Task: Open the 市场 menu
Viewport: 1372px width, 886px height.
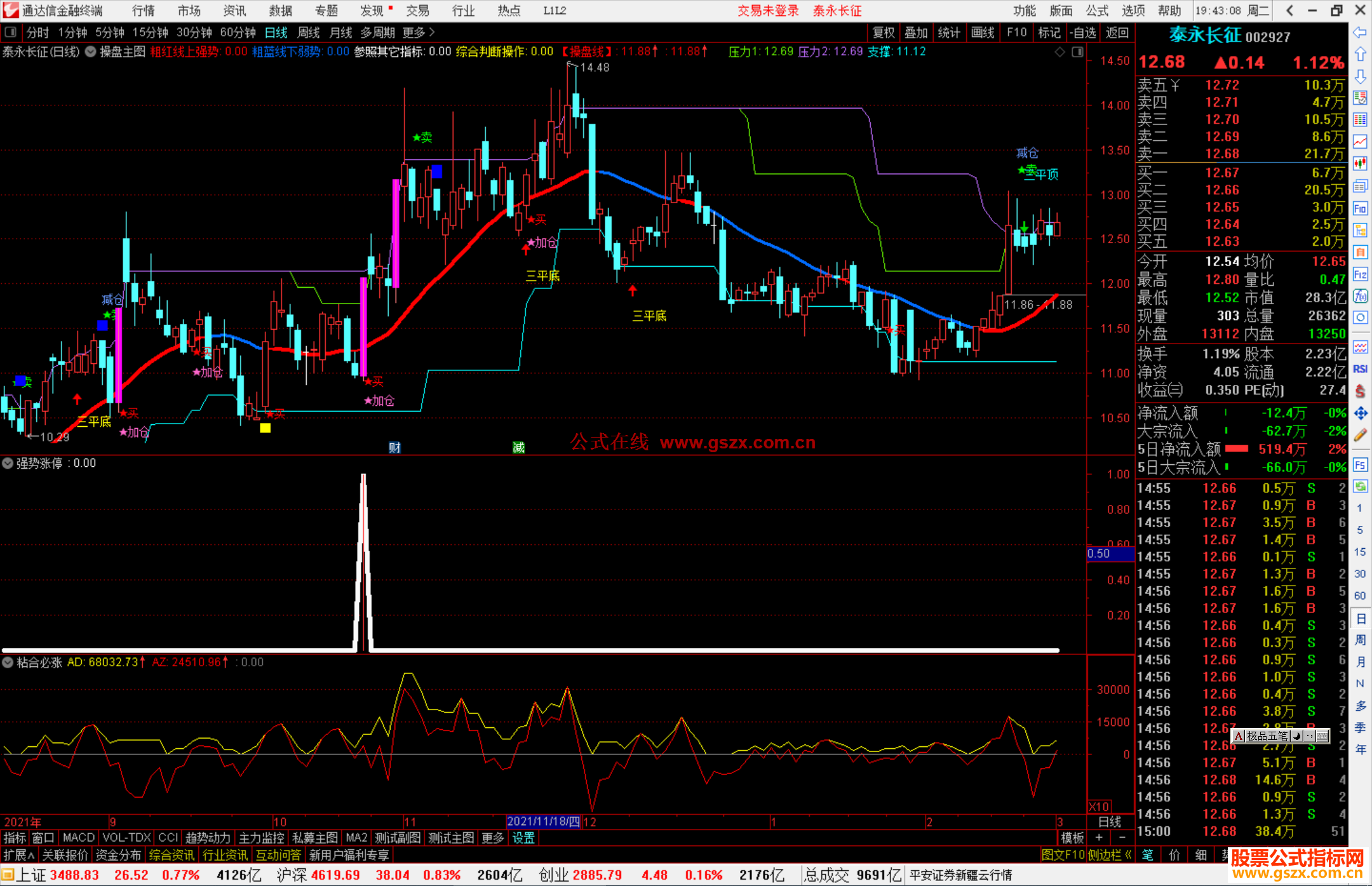Action: tap(189, 11)
